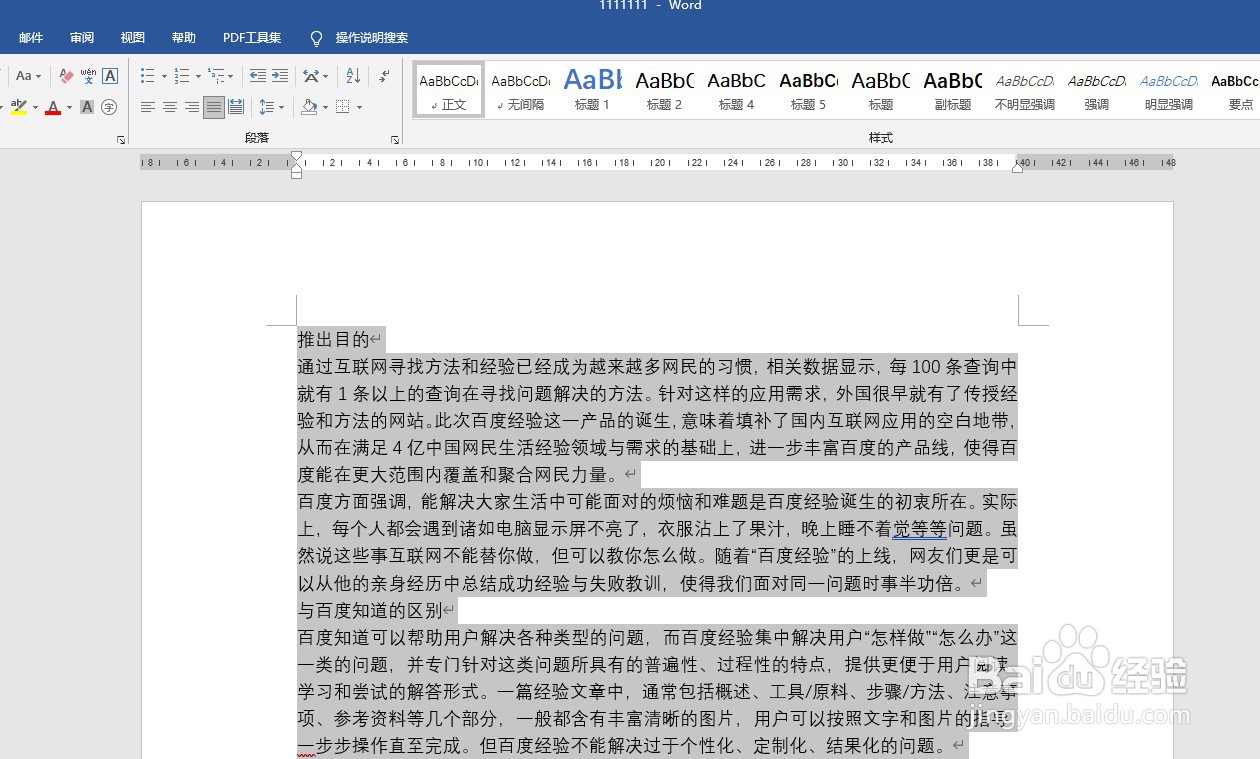The height and width of the screenshot is (759, 1260).
Task: Sort the selected paragraphs A-Z
Action: point(353,76)
